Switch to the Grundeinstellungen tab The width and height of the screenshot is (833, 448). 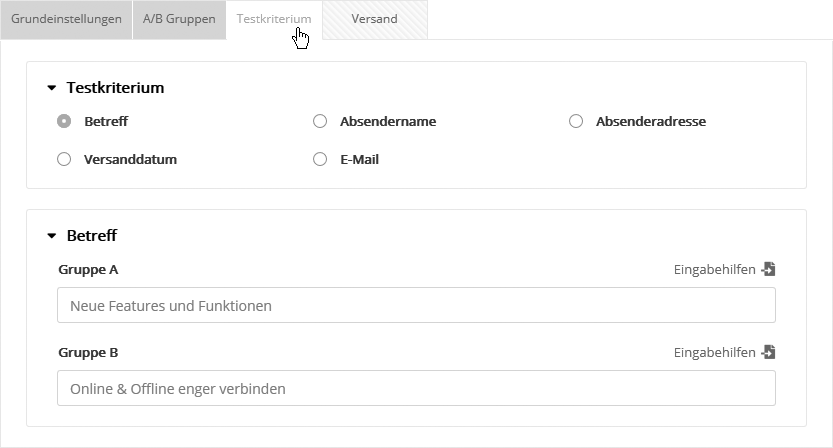66,19
